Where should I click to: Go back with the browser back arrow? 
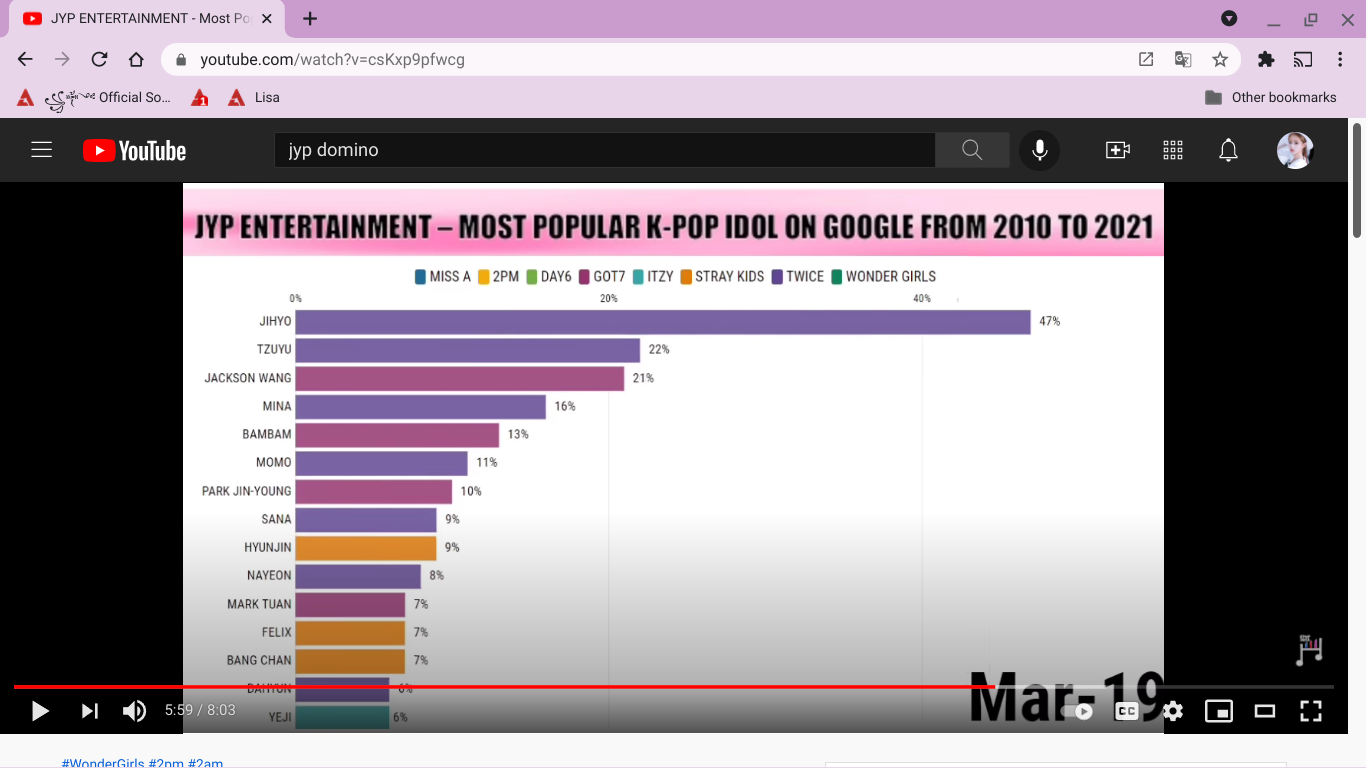coord(25,59)
